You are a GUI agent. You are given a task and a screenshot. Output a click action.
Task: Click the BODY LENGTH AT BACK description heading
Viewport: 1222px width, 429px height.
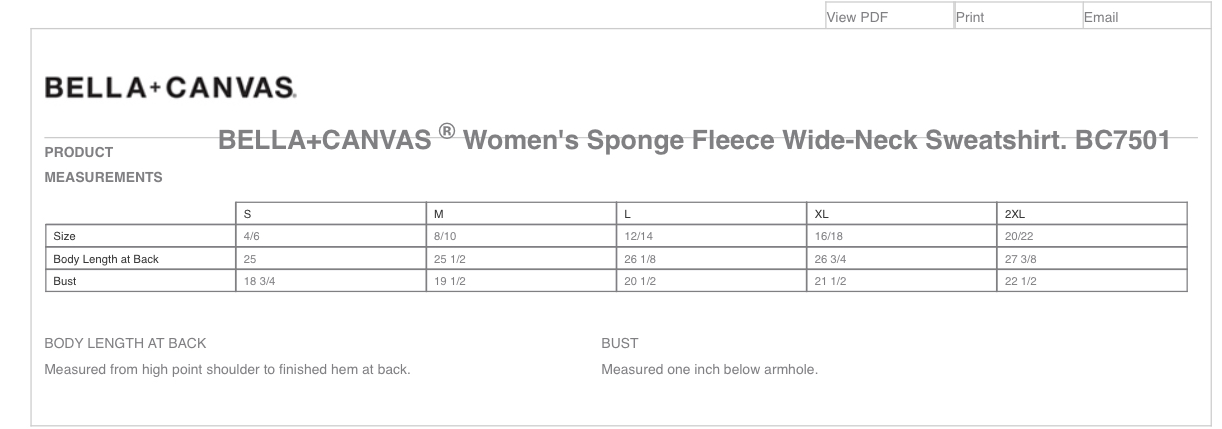click(x=125, y=343)
